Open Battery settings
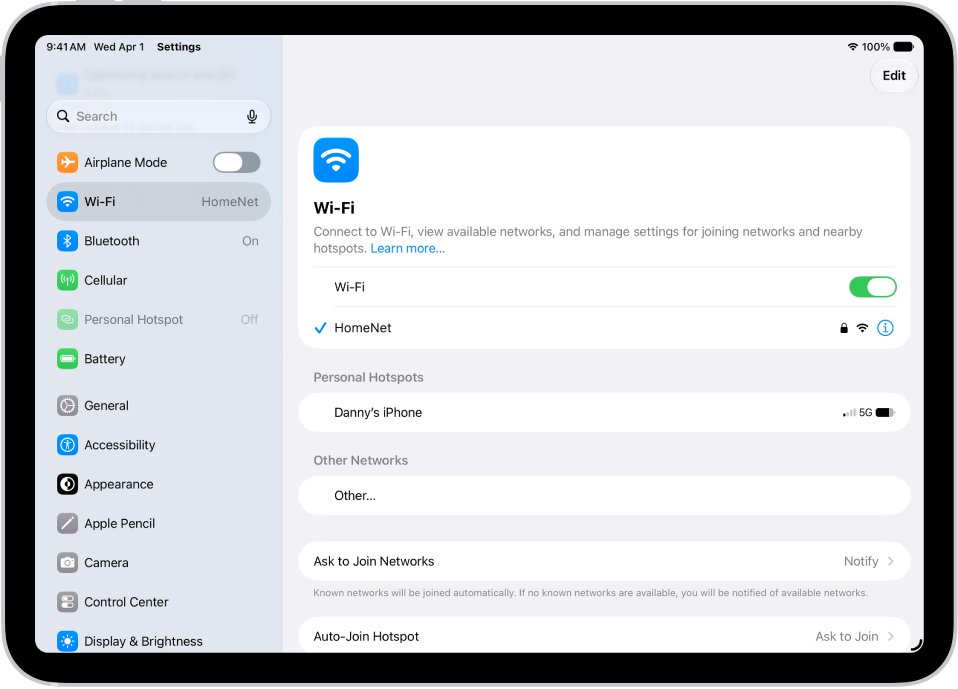The height and width of the screenshot is (689, 958). [x=158, y=359]
